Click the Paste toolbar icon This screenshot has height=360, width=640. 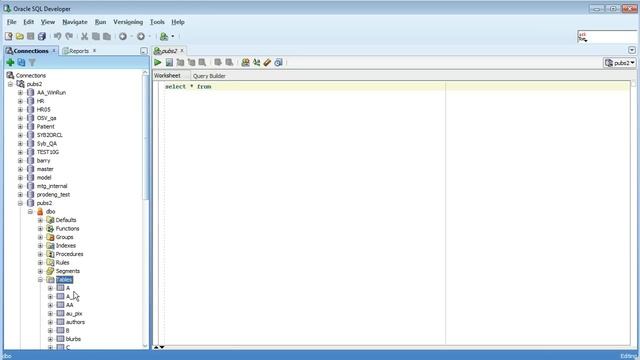(107, 36)
